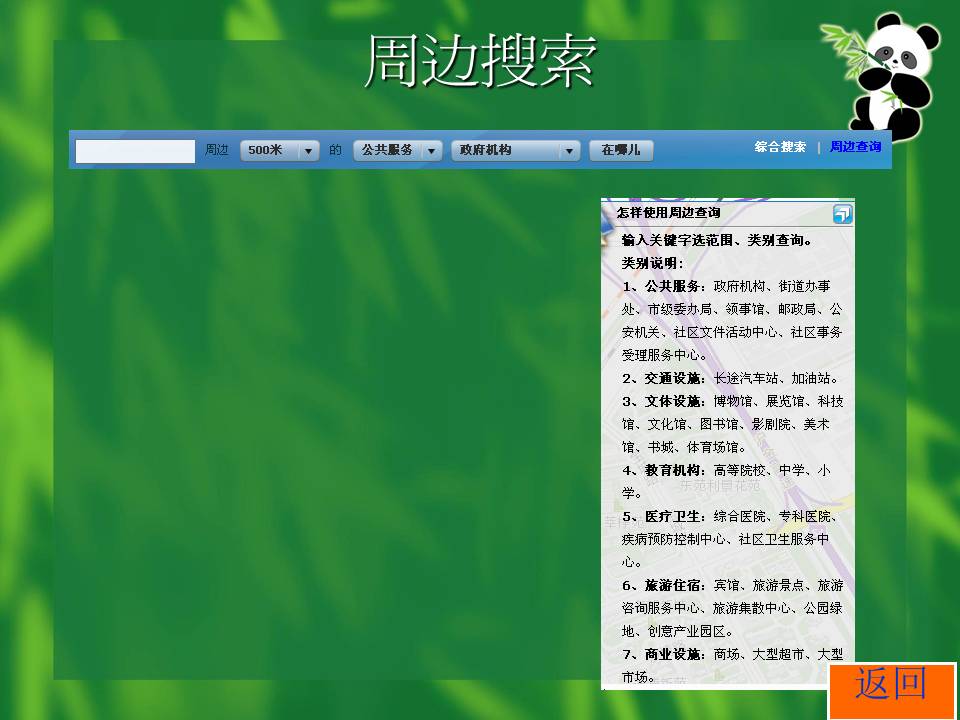Image resolution: width=960 pixels, height=720 pixels.
Task: Click the 怎样使用周边查询 panel header
Action: 669,213
